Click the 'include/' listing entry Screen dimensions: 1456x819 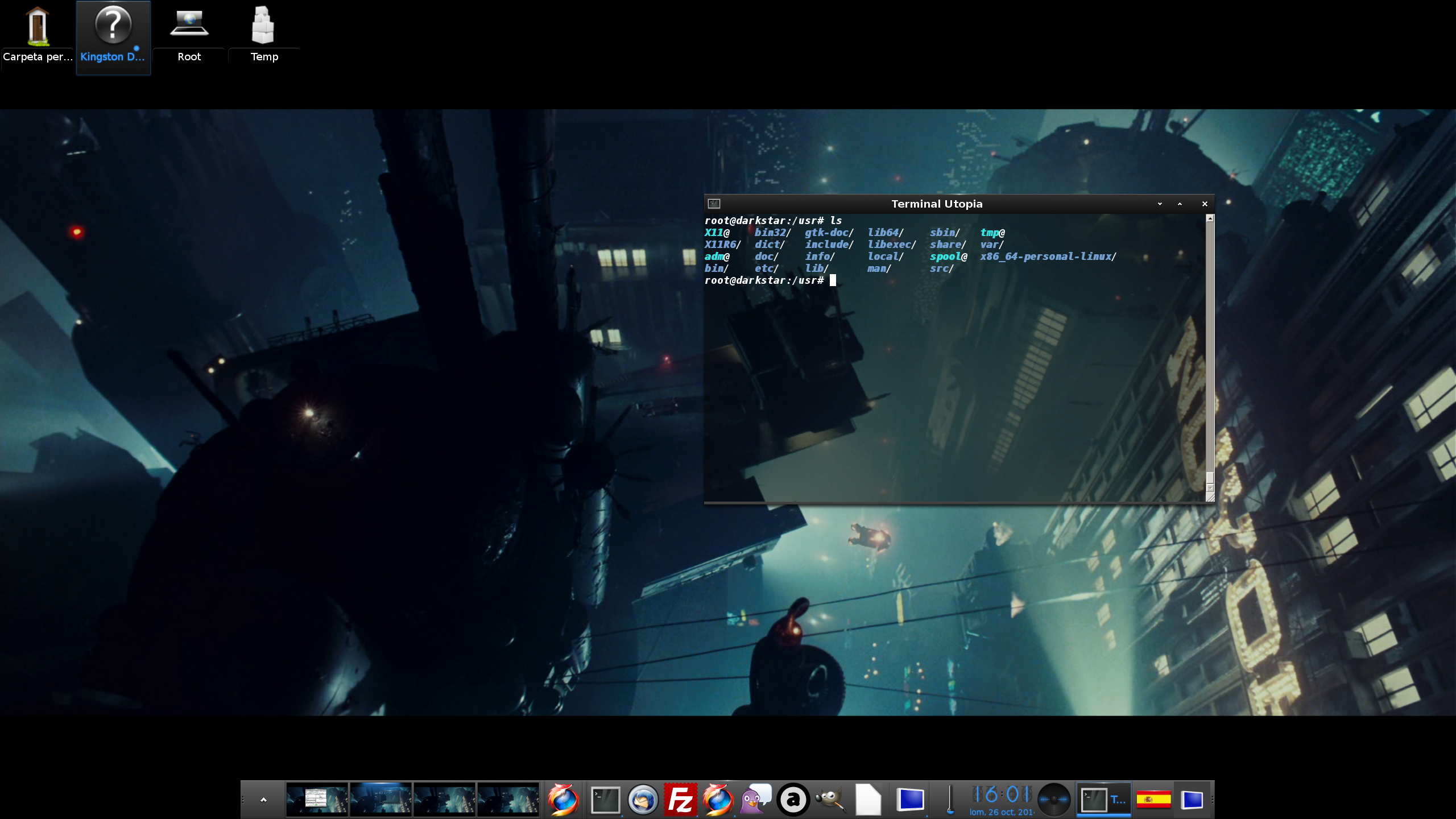click(829, 245)
